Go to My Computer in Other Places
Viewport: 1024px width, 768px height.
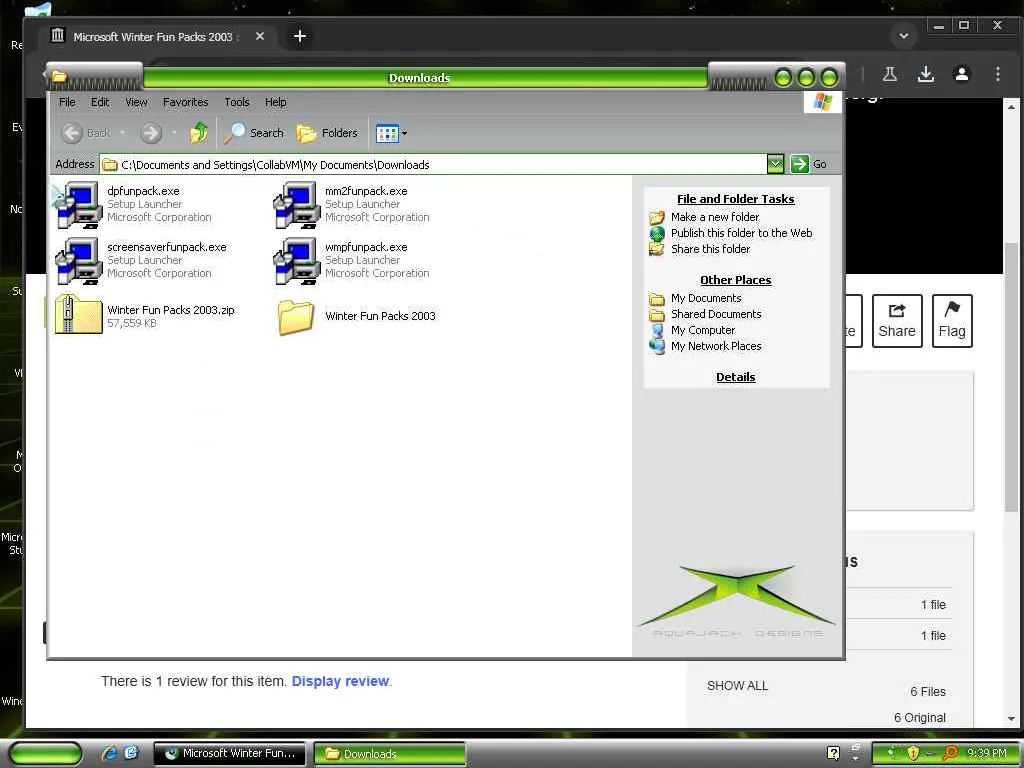(703, 330)
